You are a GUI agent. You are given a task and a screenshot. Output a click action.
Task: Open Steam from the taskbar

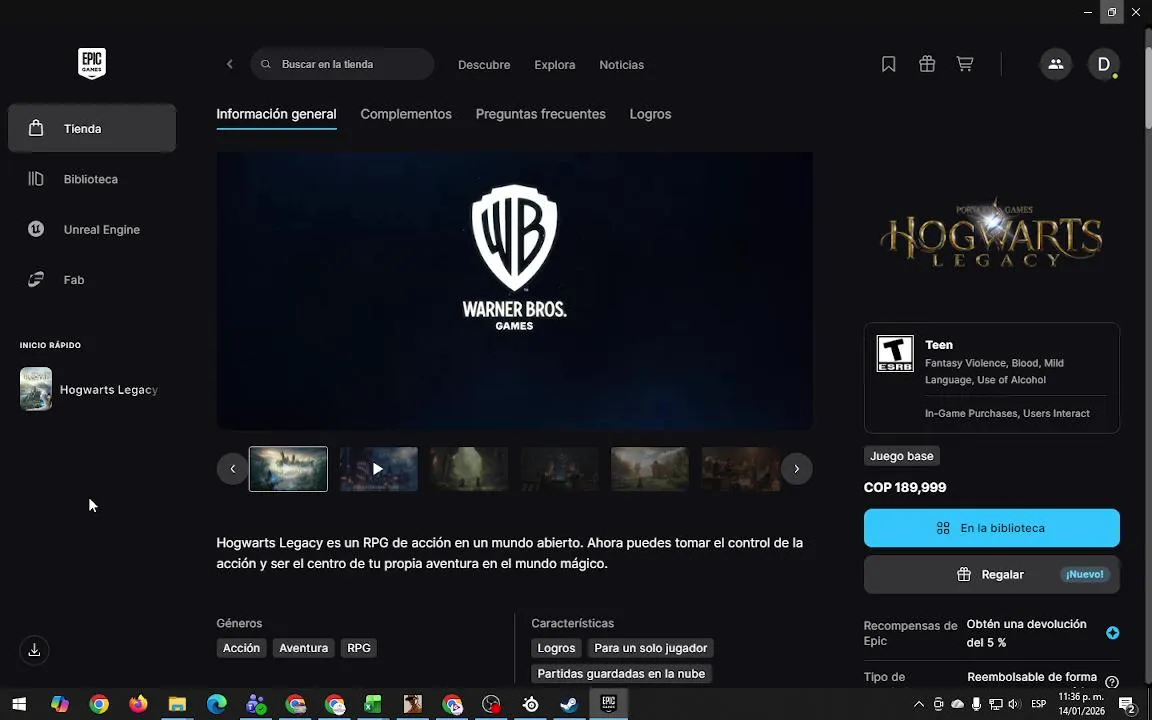(x=569, y=705)
